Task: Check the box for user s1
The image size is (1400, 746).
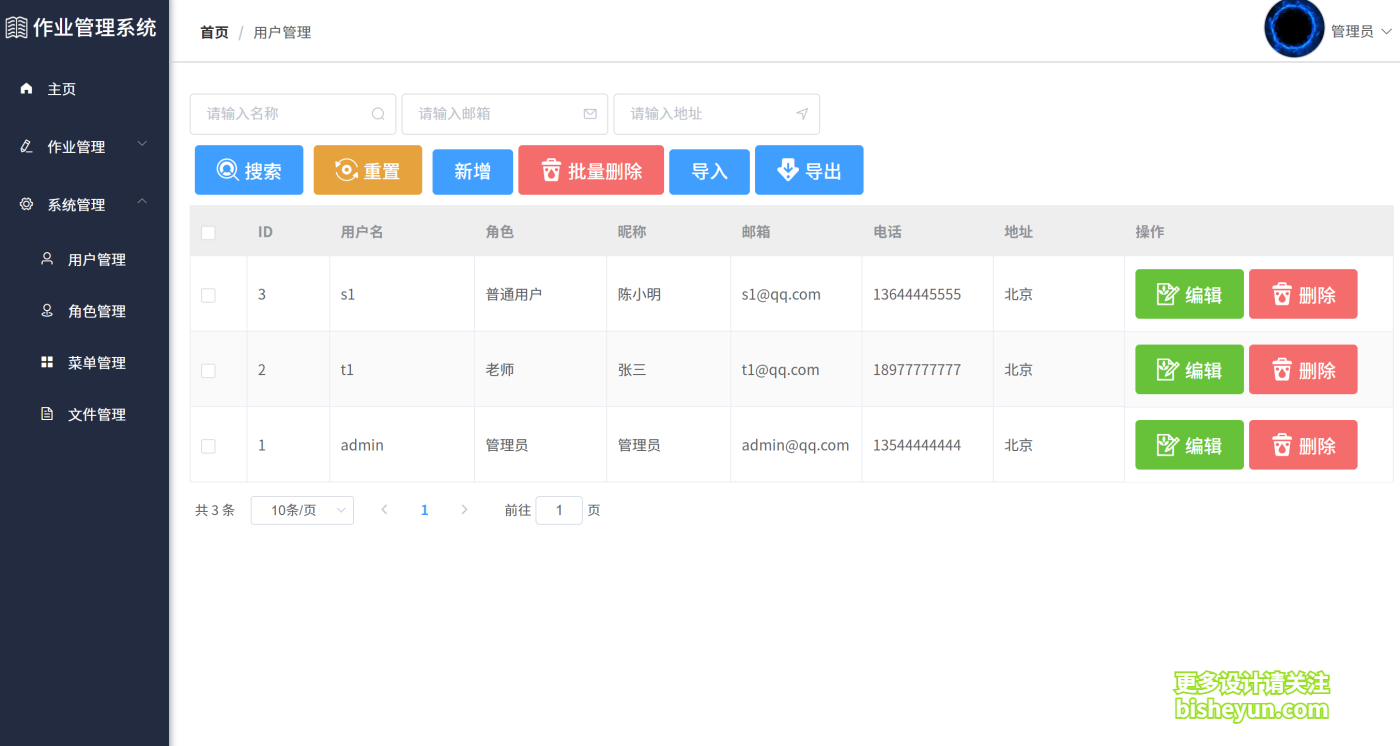Action: pyautogui.click(x=208, y=295)
